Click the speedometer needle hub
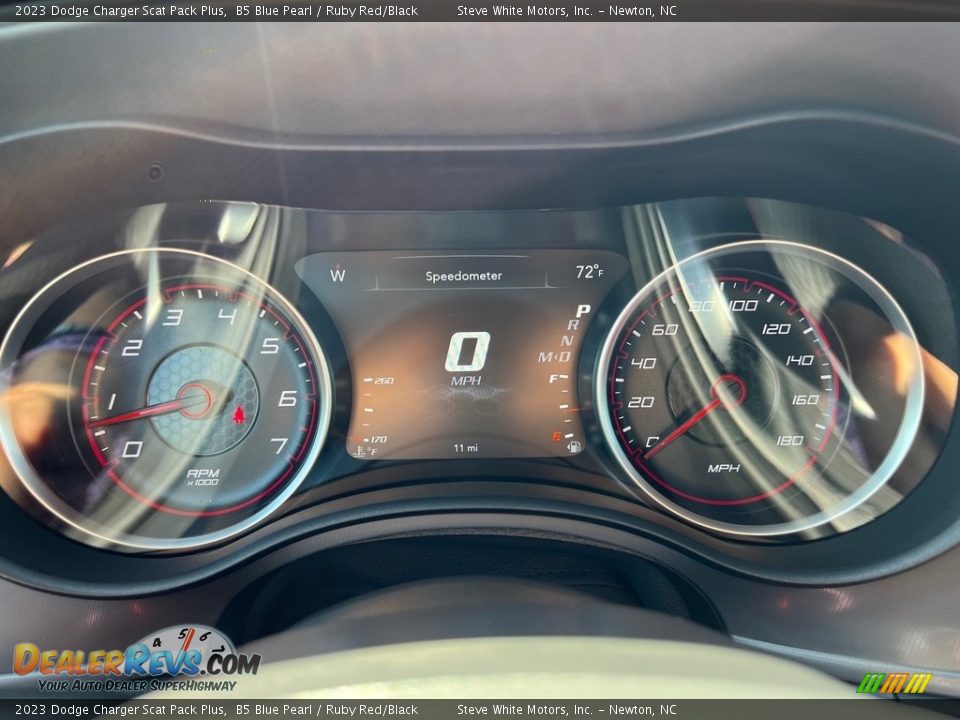Screen dimensions: 960x720 coord(728,392)
